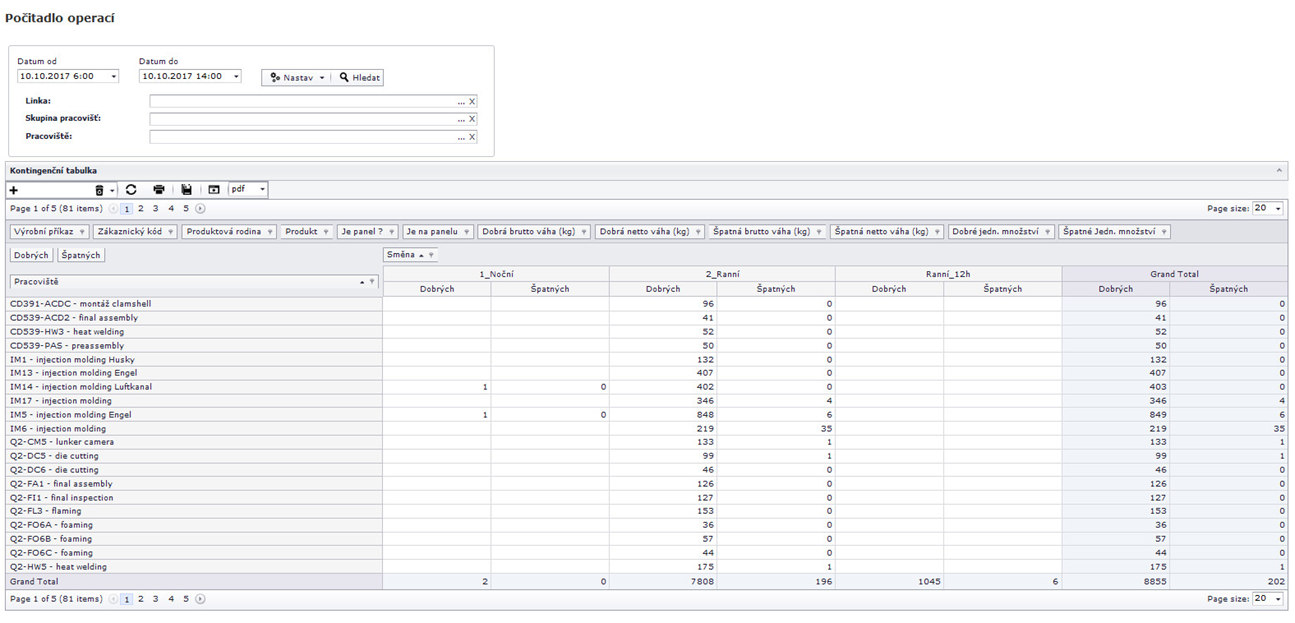Refresh the contingency table
The width and height of the screenshot is (1295, 623).
pos(131,190)
